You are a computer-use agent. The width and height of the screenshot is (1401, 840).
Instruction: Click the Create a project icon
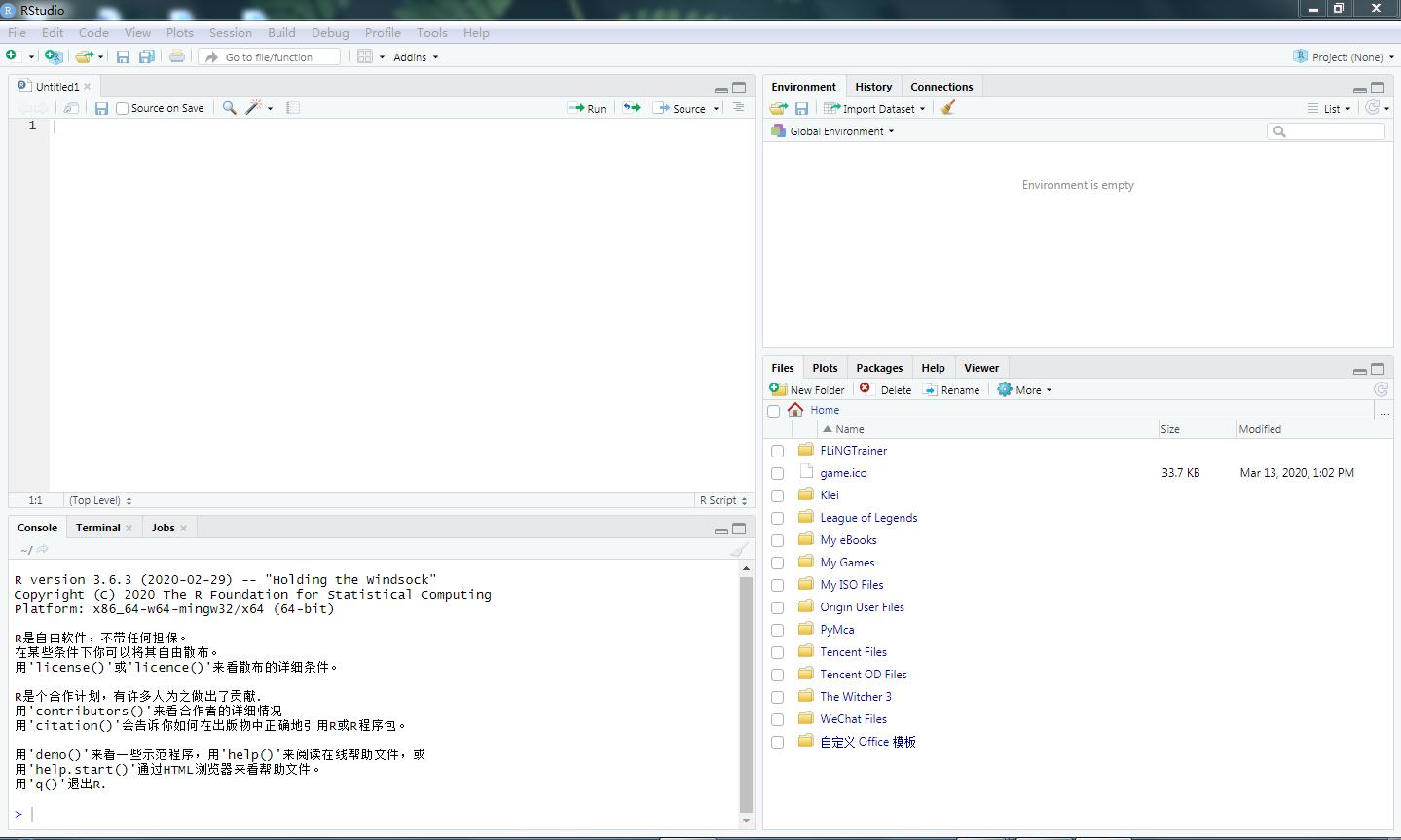click(x=54, y=56)
